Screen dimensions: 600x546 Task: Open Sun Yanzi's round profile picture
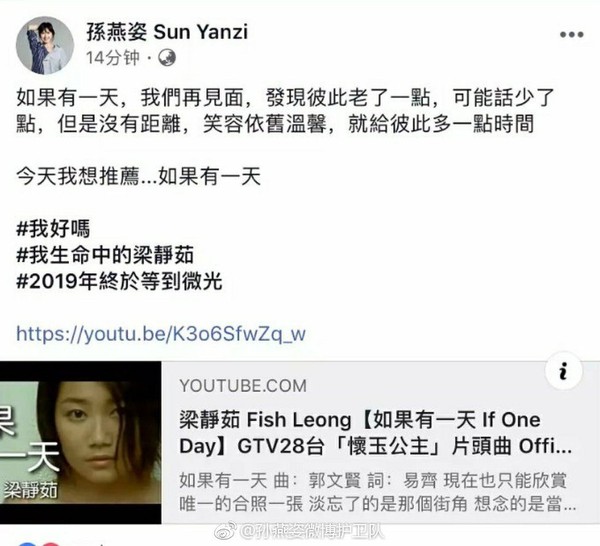tap(45, 45)
